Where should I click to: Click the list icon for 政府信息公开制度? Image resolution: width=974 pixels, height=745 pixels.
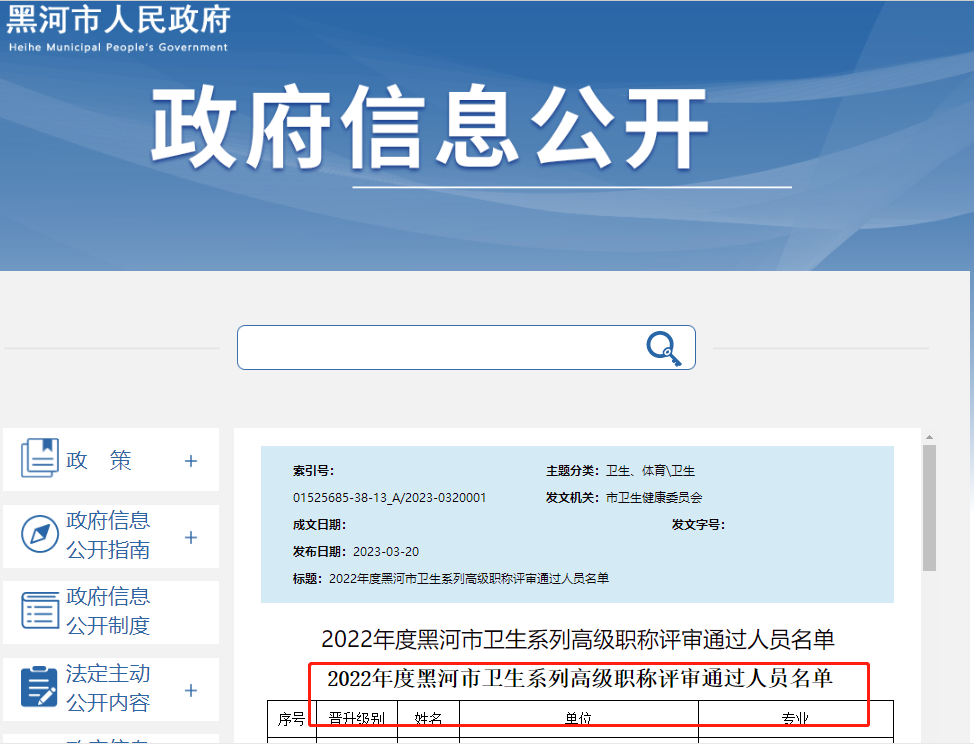40,612
